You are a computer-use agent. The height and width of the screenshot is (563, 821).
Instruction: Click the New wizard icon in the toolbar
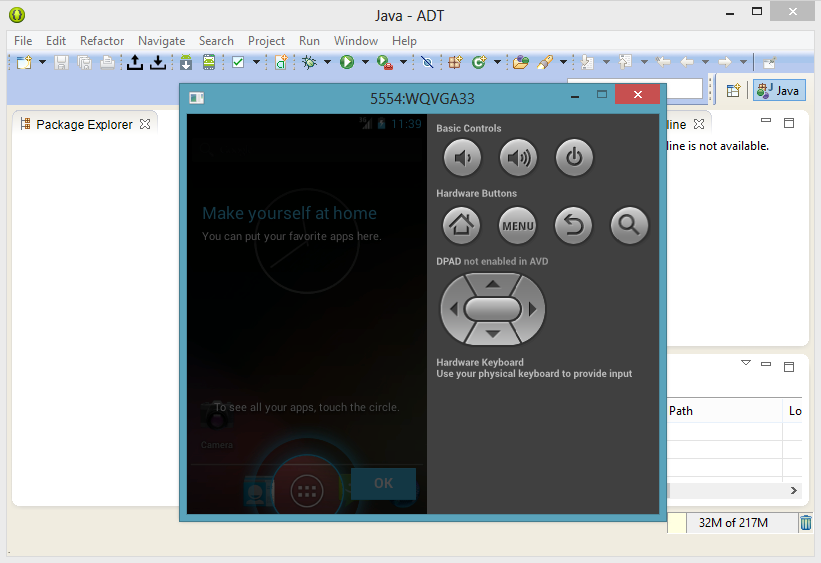[x=24, y=62]
